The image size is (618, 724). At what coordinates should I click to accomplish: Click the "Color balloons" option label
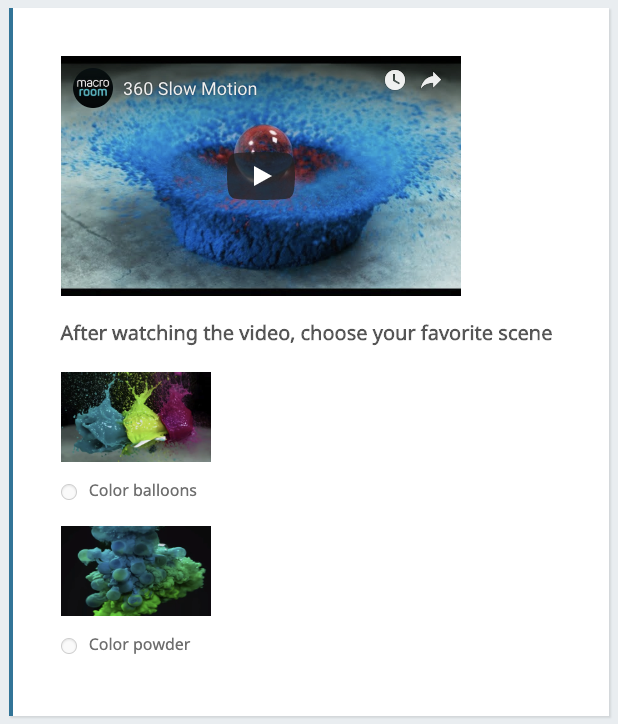point(143,490)
